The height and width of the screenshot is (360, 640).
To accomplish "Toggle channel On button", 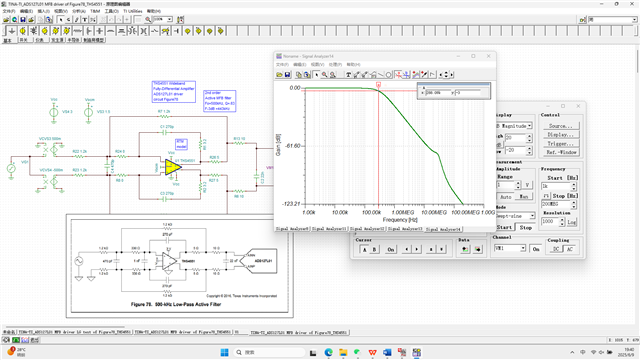I will point(536,249).
